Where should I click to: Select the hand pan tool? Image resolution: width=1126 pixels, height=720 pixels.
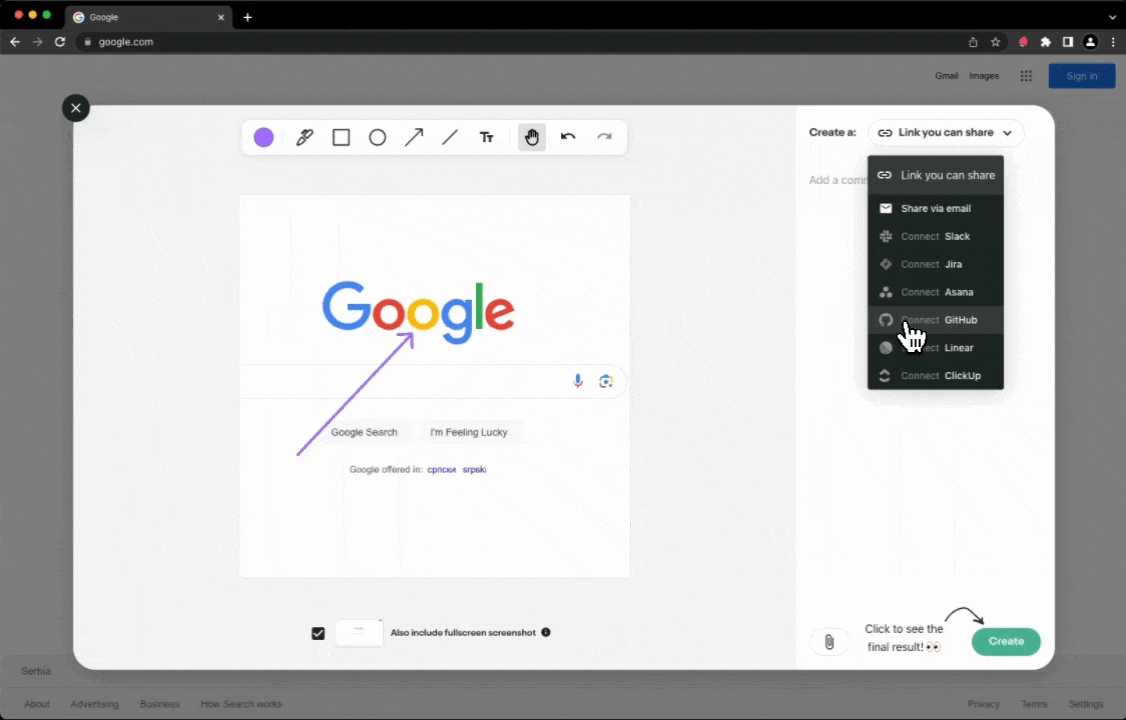pyautogui.click(x=532, y=138)
